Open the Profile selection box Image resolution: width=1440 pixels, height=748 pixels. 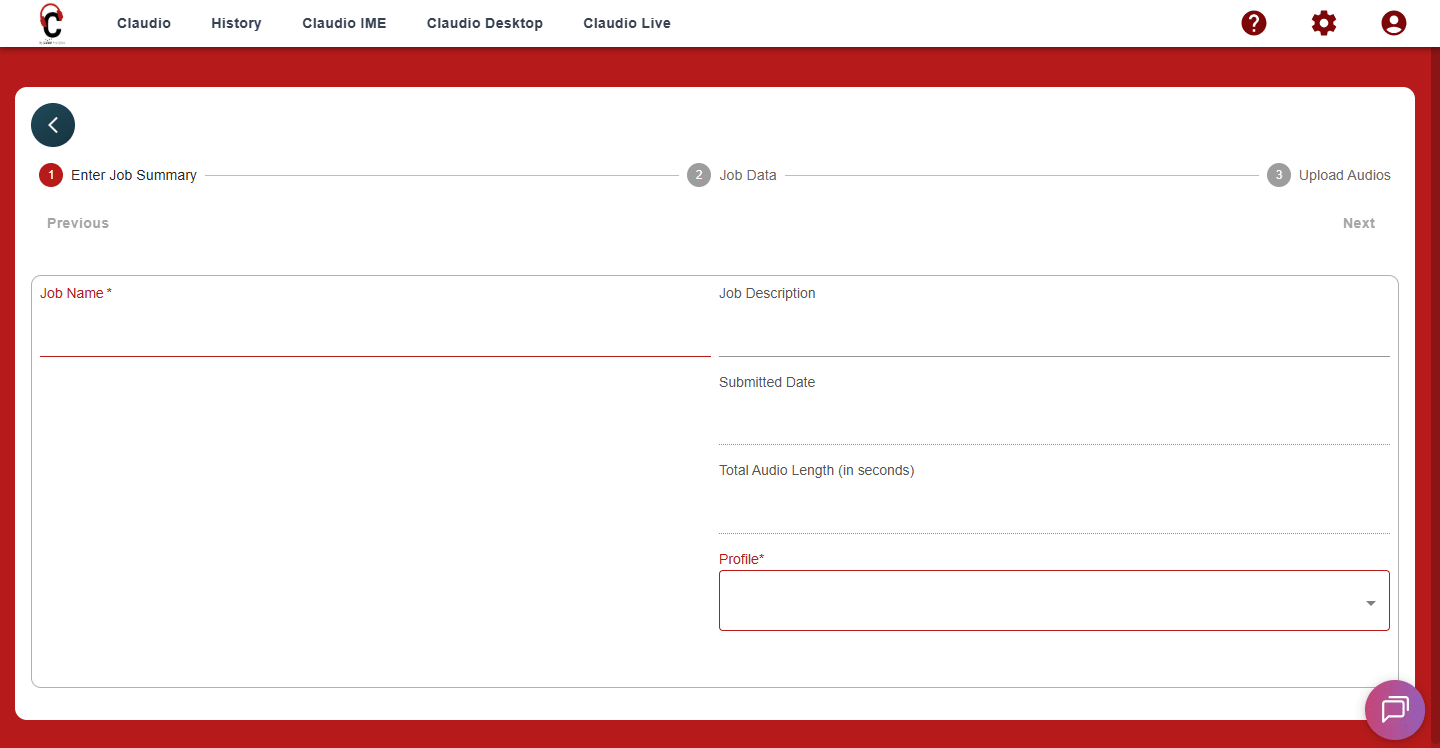[1040, 601]
